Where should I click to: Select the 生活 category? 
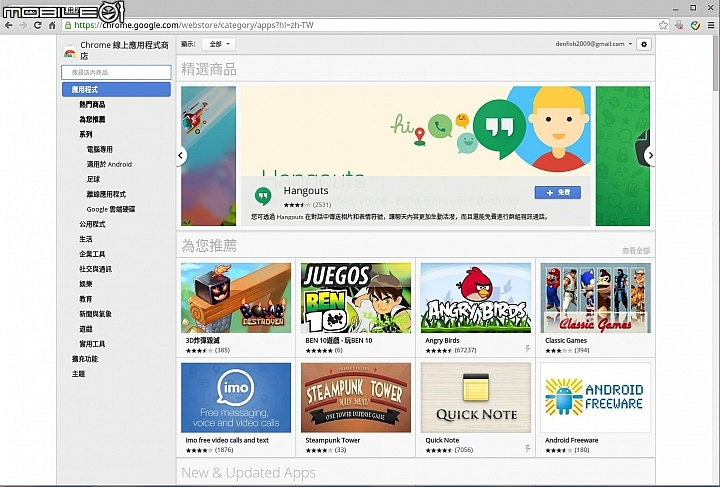[x=85, y=239]
